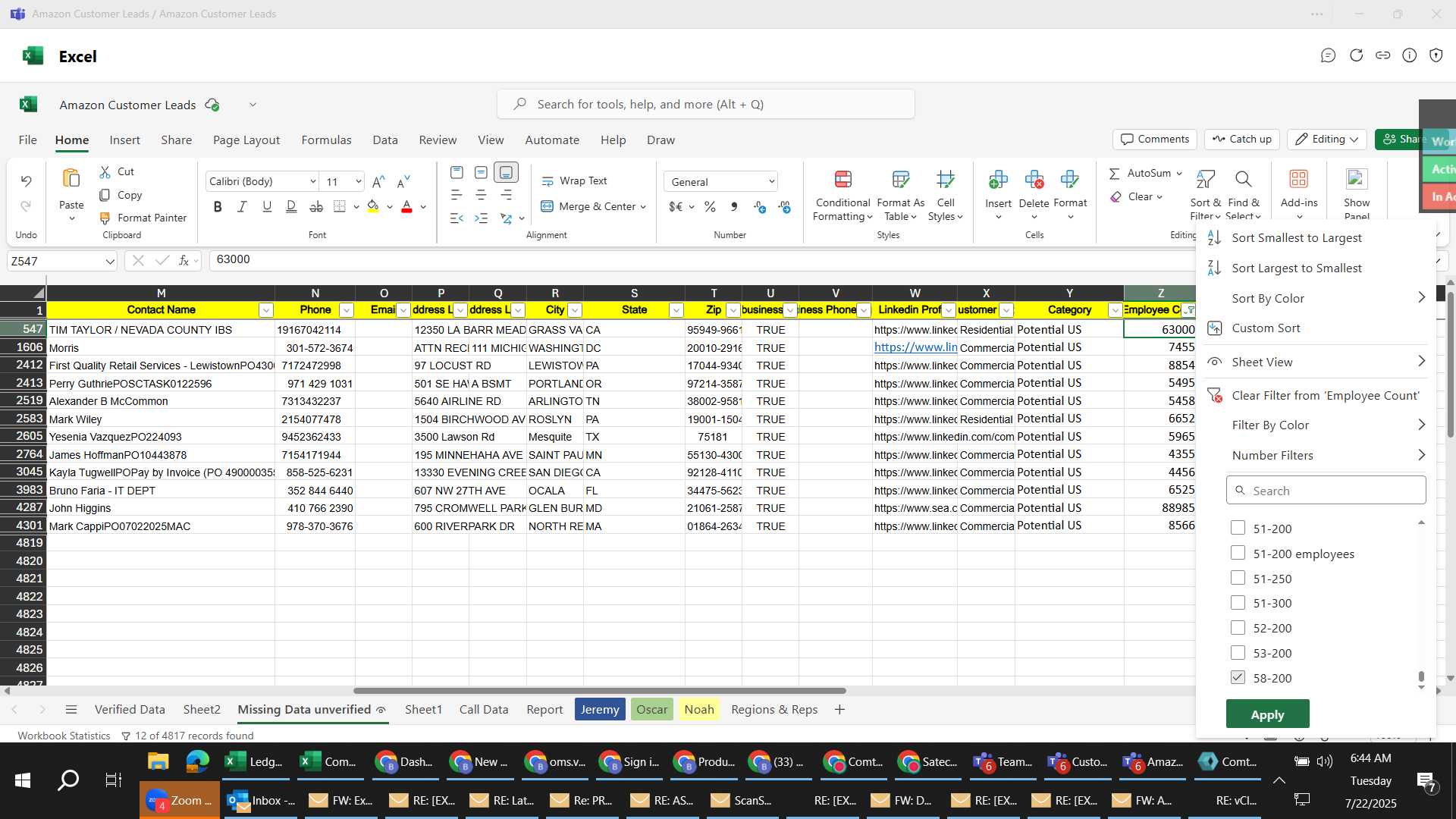This screenshot has height=819, width=1456.
Task: Open the Name Box dropdown arrow
Action: coord(109,262)
